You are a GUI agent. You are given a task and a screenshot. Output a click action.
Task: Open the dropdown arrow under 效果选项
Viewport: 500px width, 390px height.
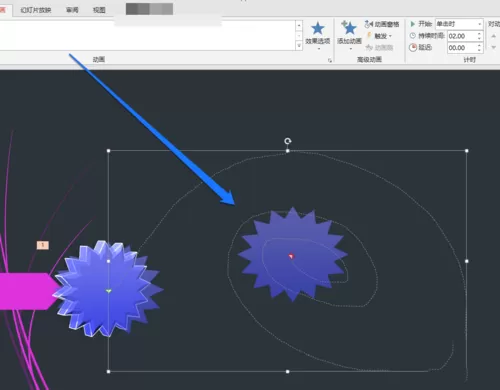tap(319, 49)
